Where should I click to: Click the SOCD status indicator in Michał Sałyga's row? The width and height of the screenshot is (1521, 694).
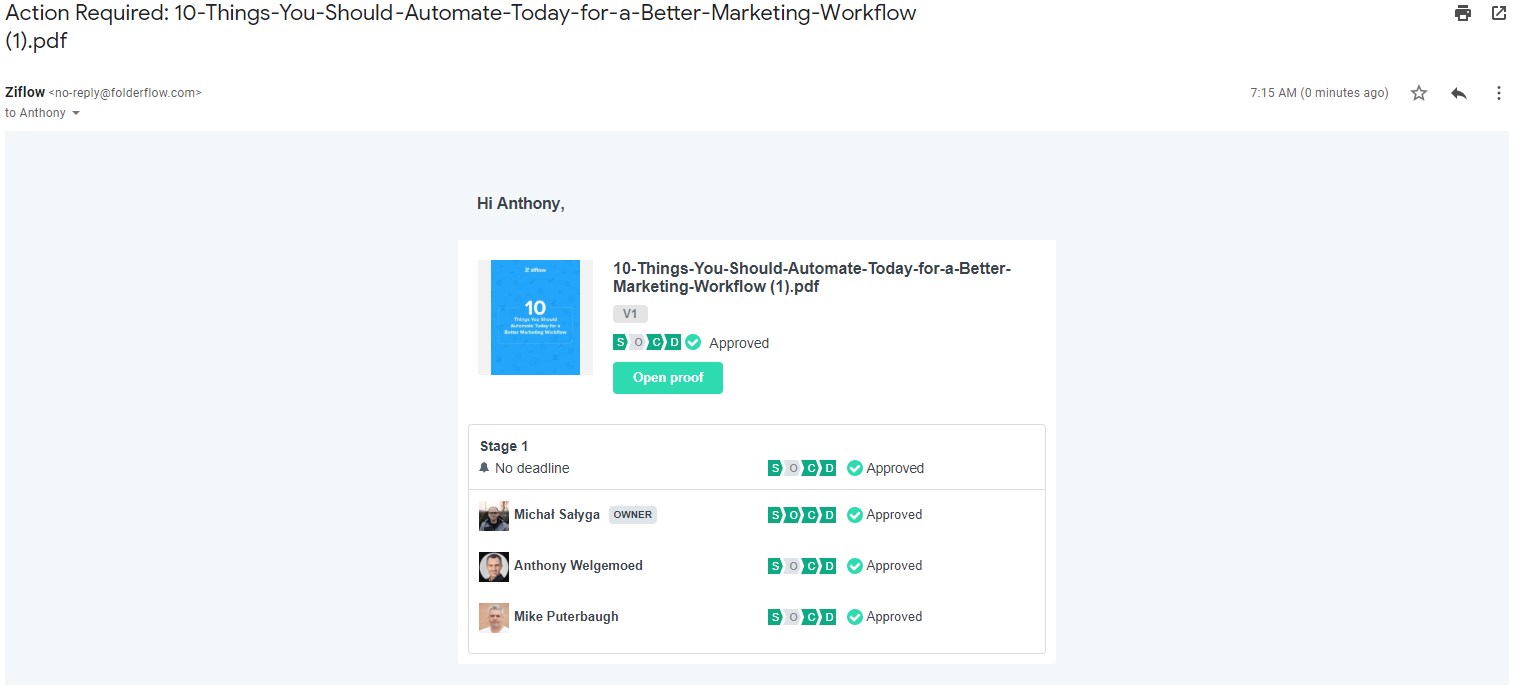pos(802,515)
